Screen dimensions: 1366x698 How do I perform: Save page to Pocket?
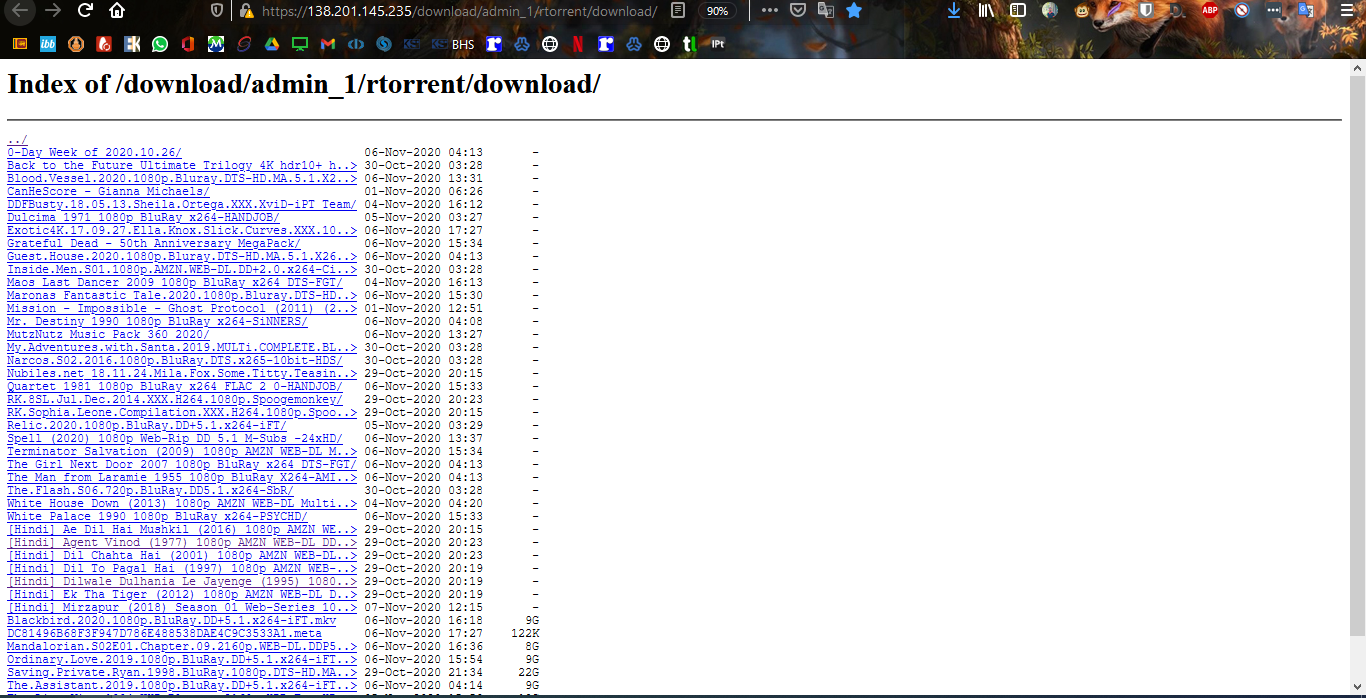[x=797, y=11]
